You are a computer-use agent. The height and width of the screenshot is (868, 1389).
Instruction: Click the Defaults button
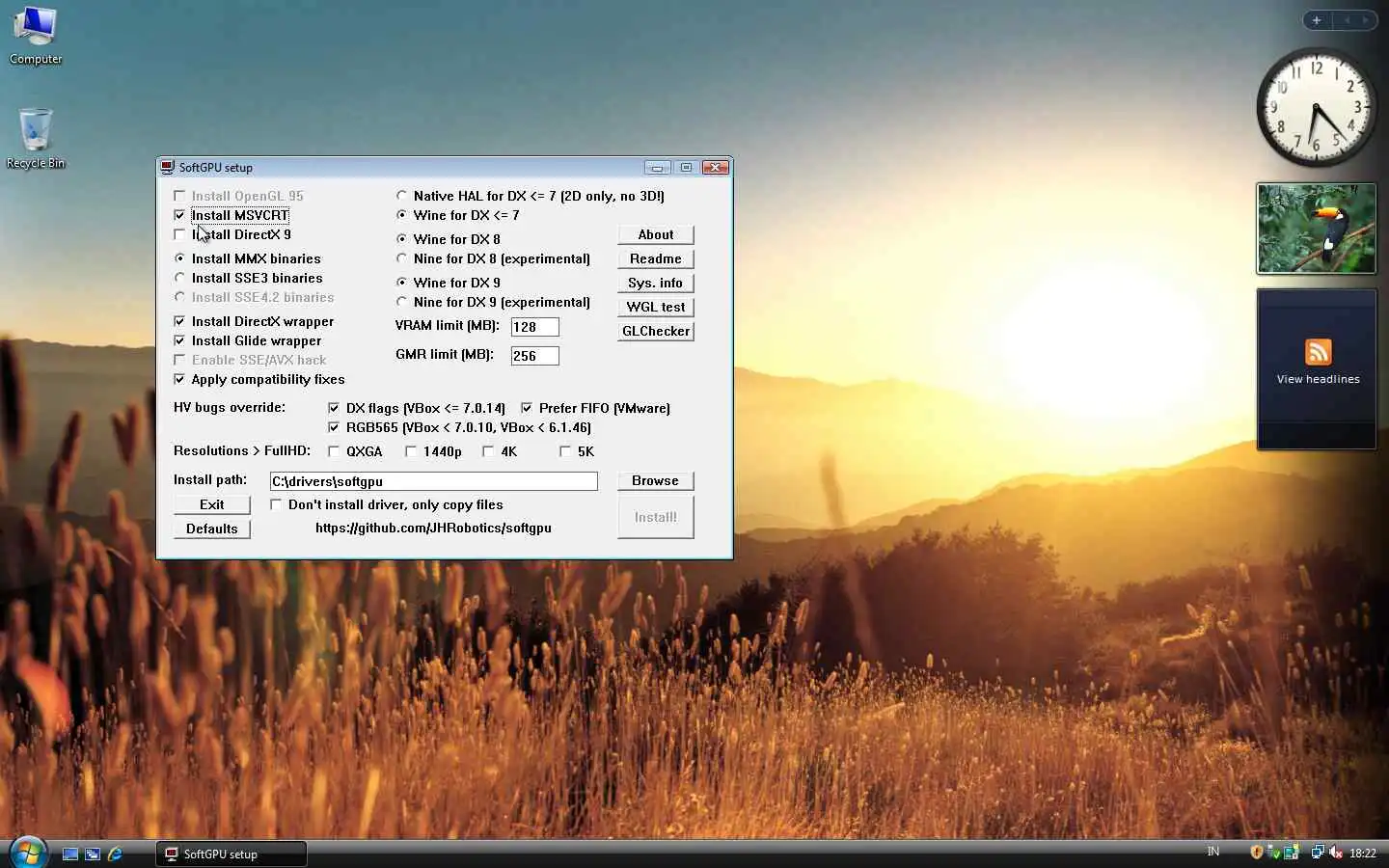(x=212, y=529)
